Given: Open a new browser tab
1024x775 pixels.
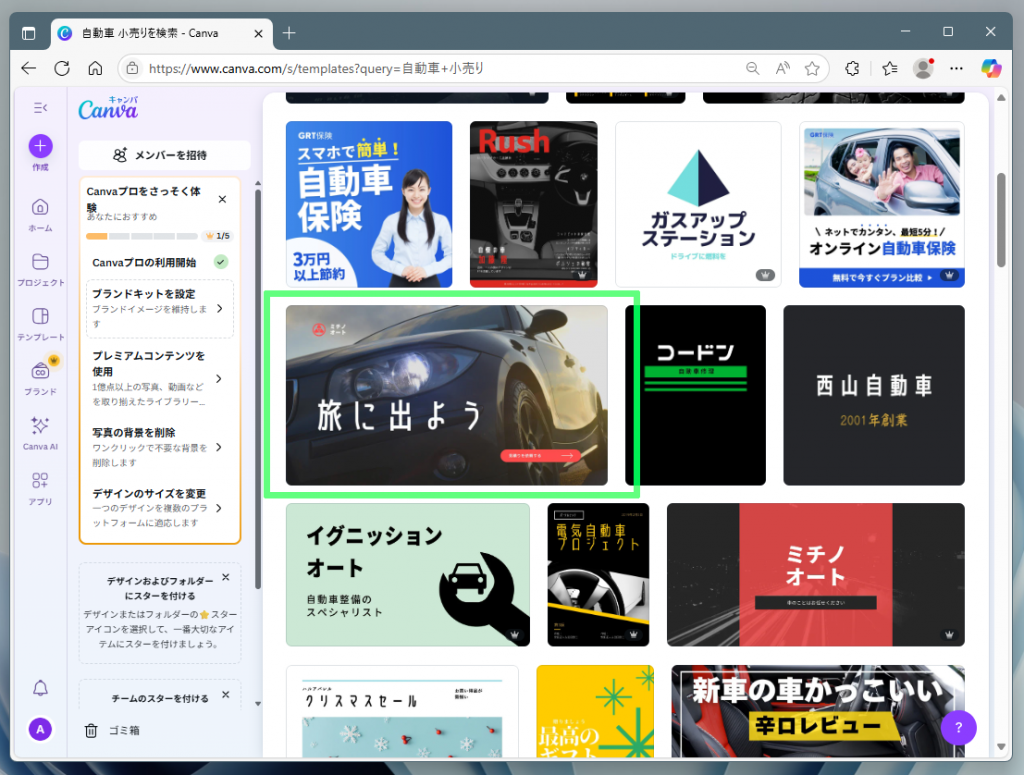Looking at the screenshot, I should point(288,31).
